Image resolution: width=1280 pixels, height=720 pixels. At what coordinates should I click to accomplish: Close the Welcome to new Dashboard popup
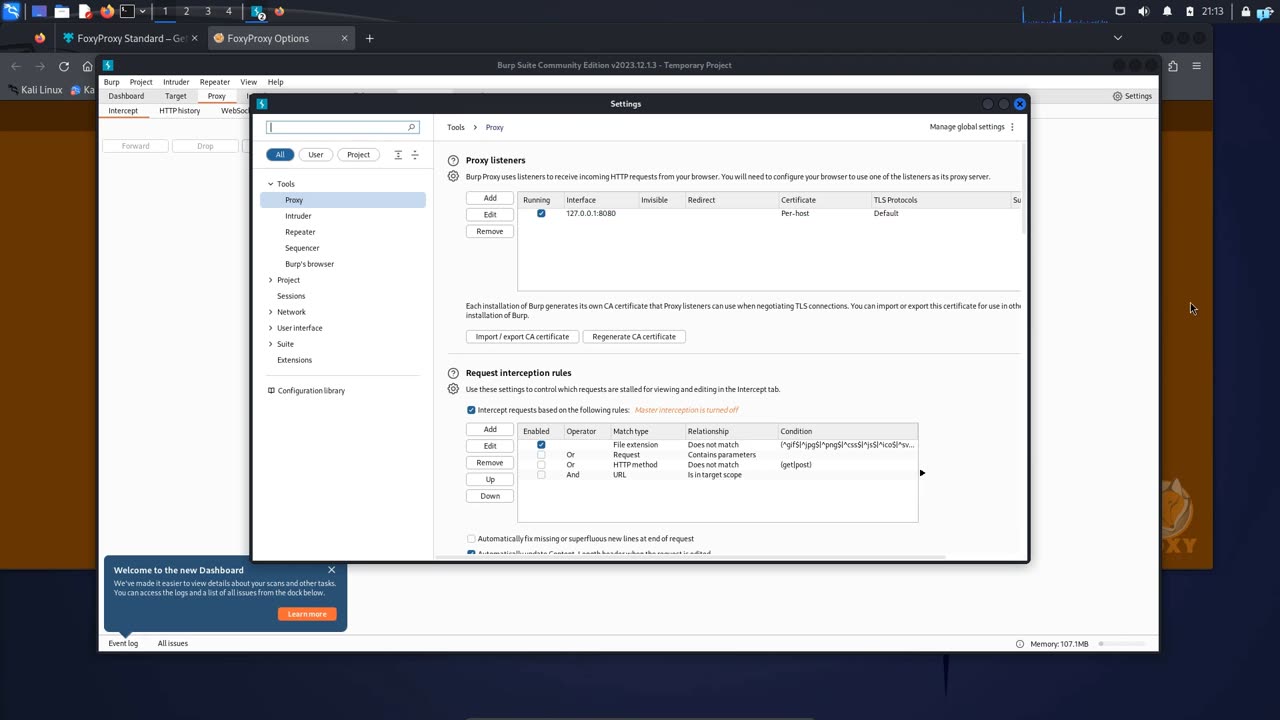tap(331, 570)
